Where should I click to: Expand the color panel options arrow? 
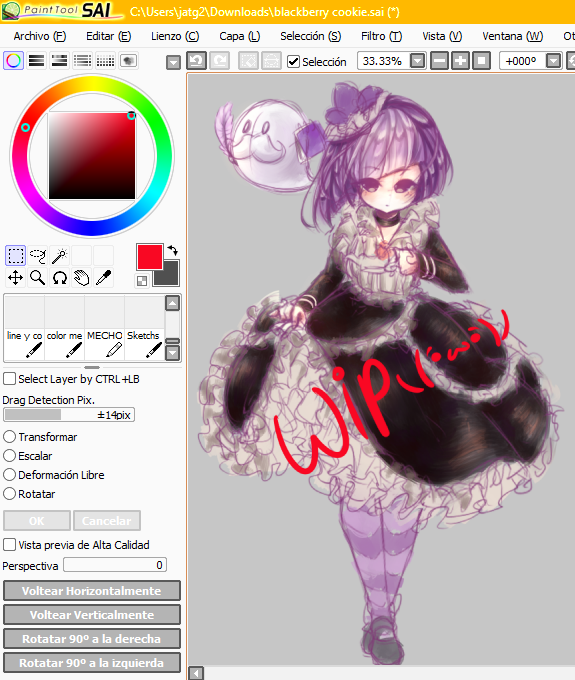(x=173, y=63)
